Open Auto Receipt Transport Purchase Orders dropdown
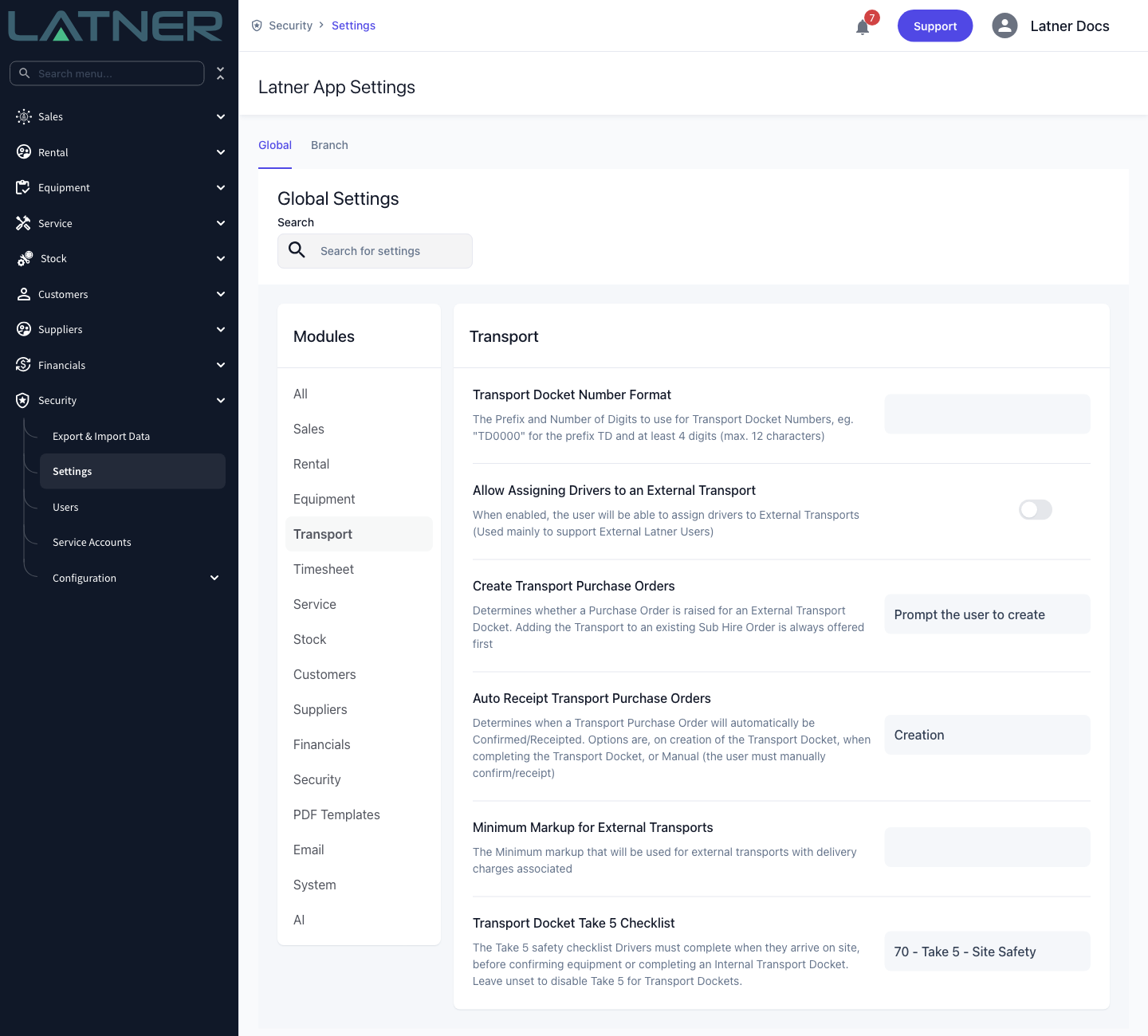This screenshot has width=1148, height=1036. [x=987, y=735]
